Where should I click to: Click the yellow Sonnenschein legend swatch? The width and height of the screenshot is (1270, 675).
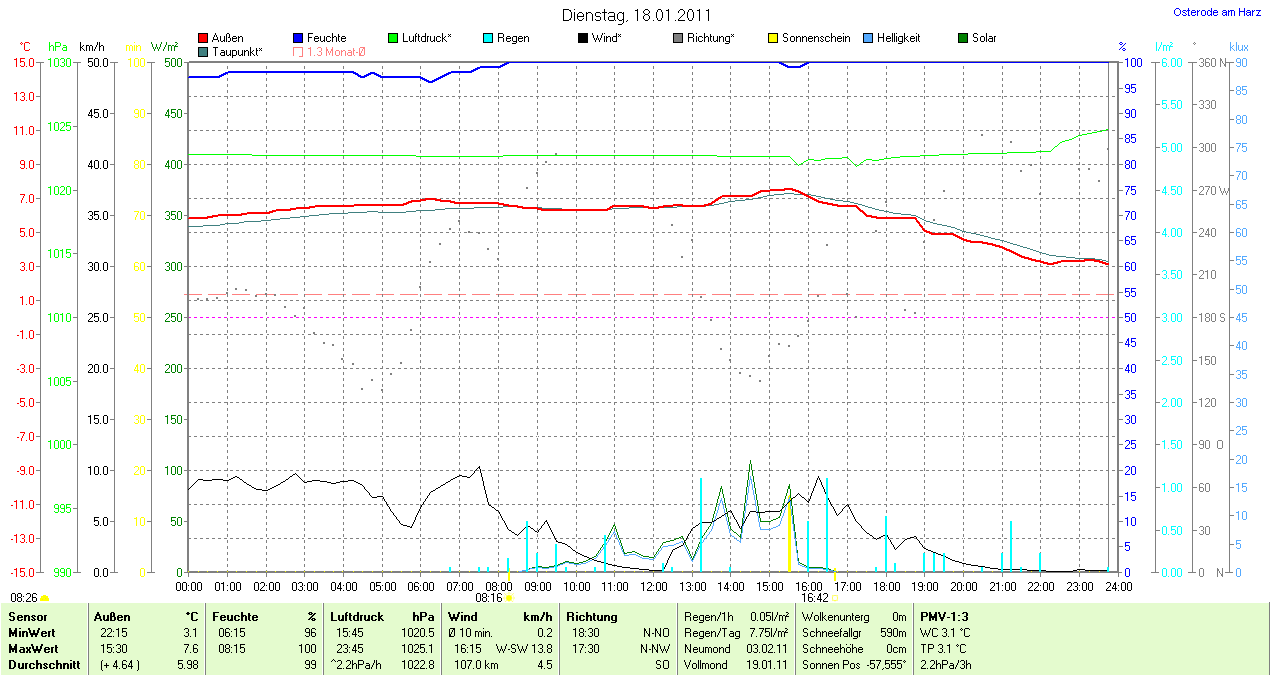[772, 38]
